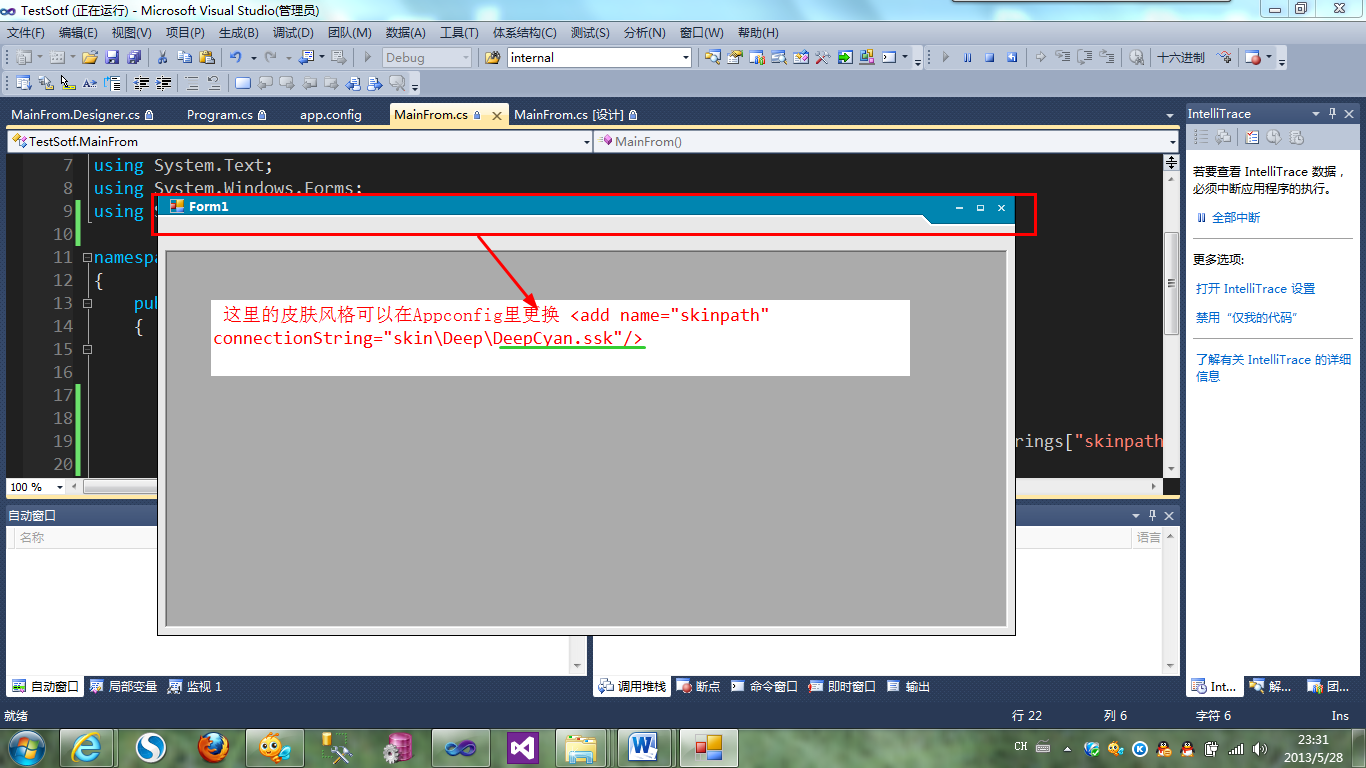Click the Paste clipboard icon
The image size is (1366, 768).
point(207,57)
